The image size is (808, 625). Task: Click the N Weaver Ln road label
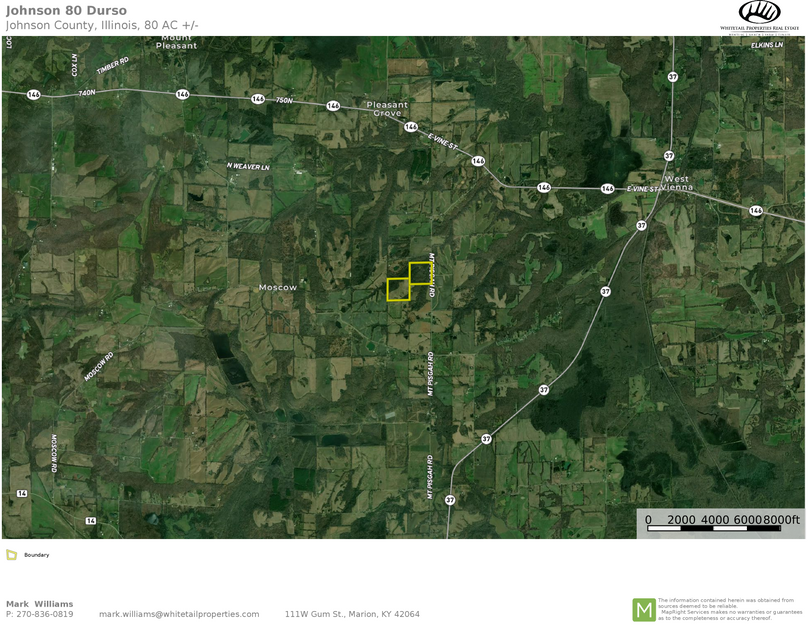pos(248,166)
